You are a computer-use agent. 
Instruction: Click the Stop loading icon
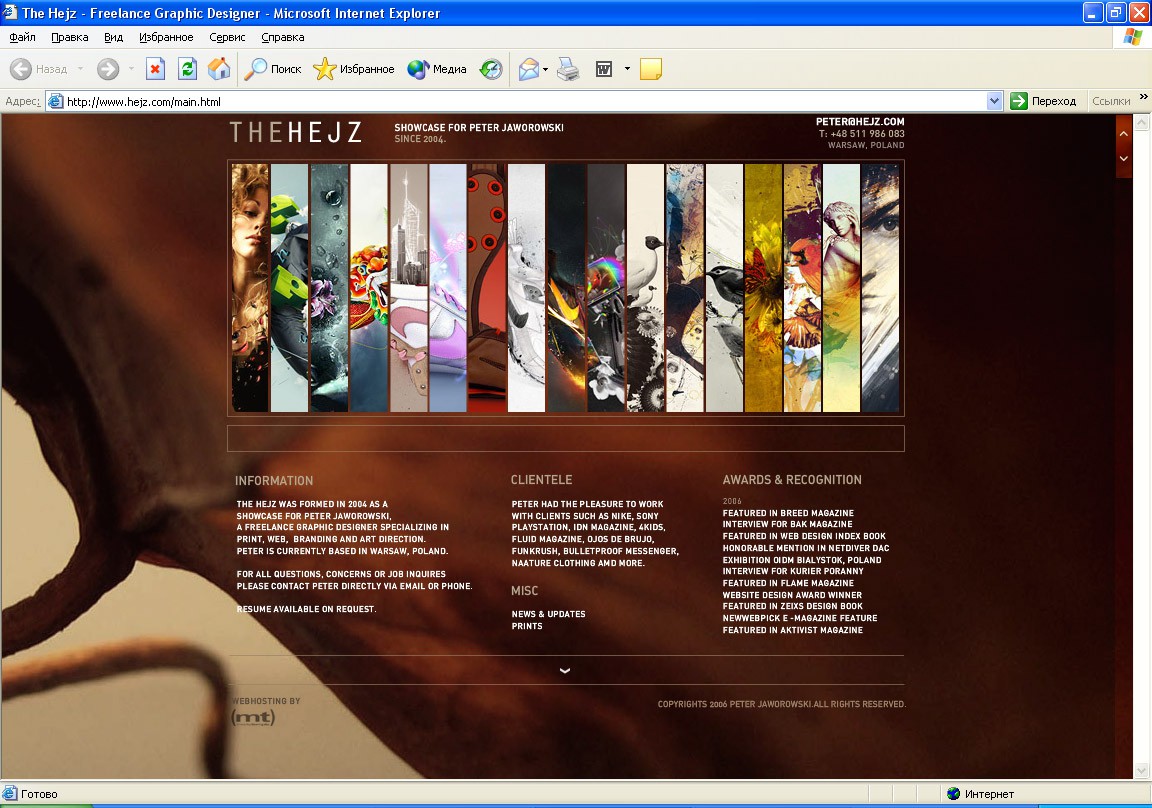coord(155,69)
